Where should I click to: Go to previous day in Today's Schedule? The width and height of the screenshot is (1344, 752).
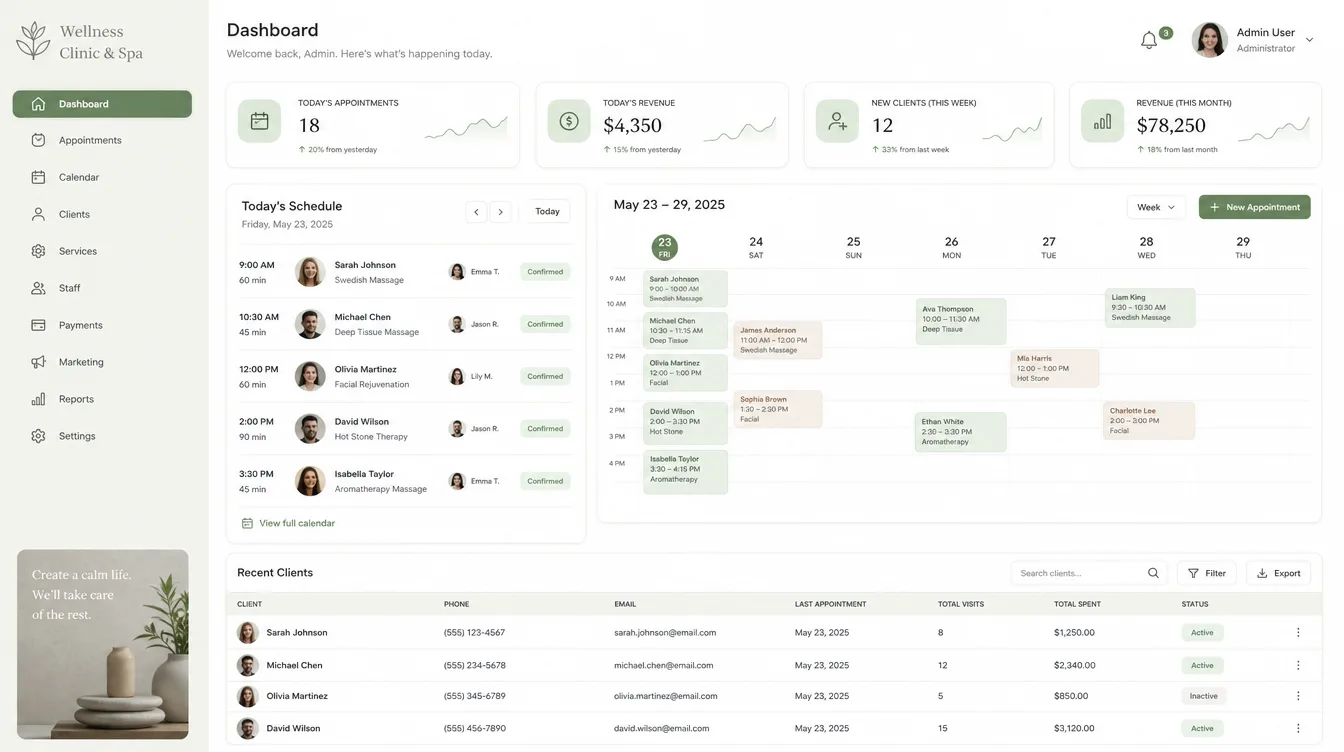(476, 211)
